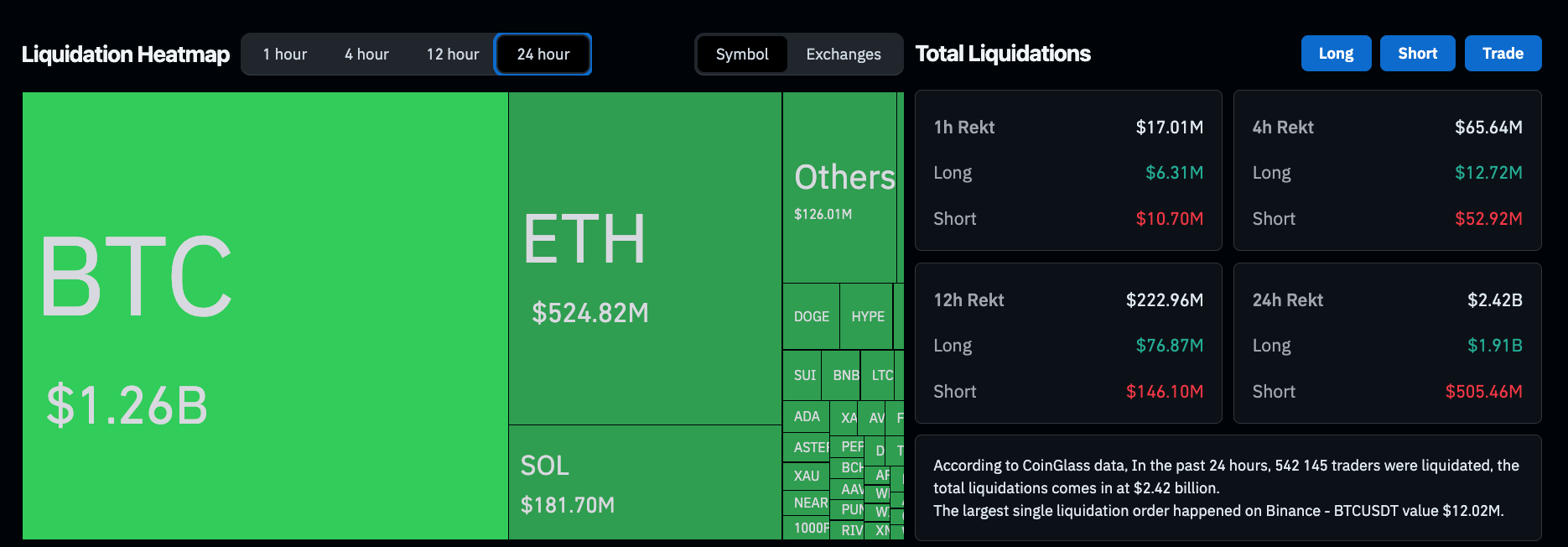1568x547 pixels.
Task: Select the RIV tile in heatmap
Action: [x=847, y=530]
